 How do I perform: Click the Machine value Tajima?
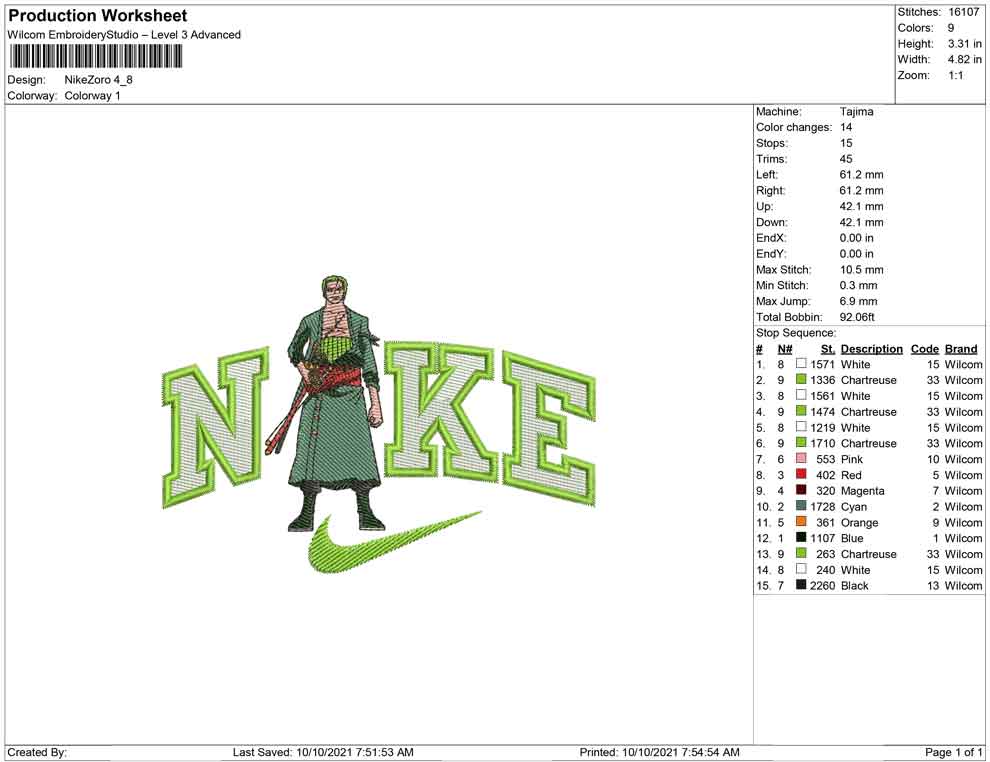856,111
